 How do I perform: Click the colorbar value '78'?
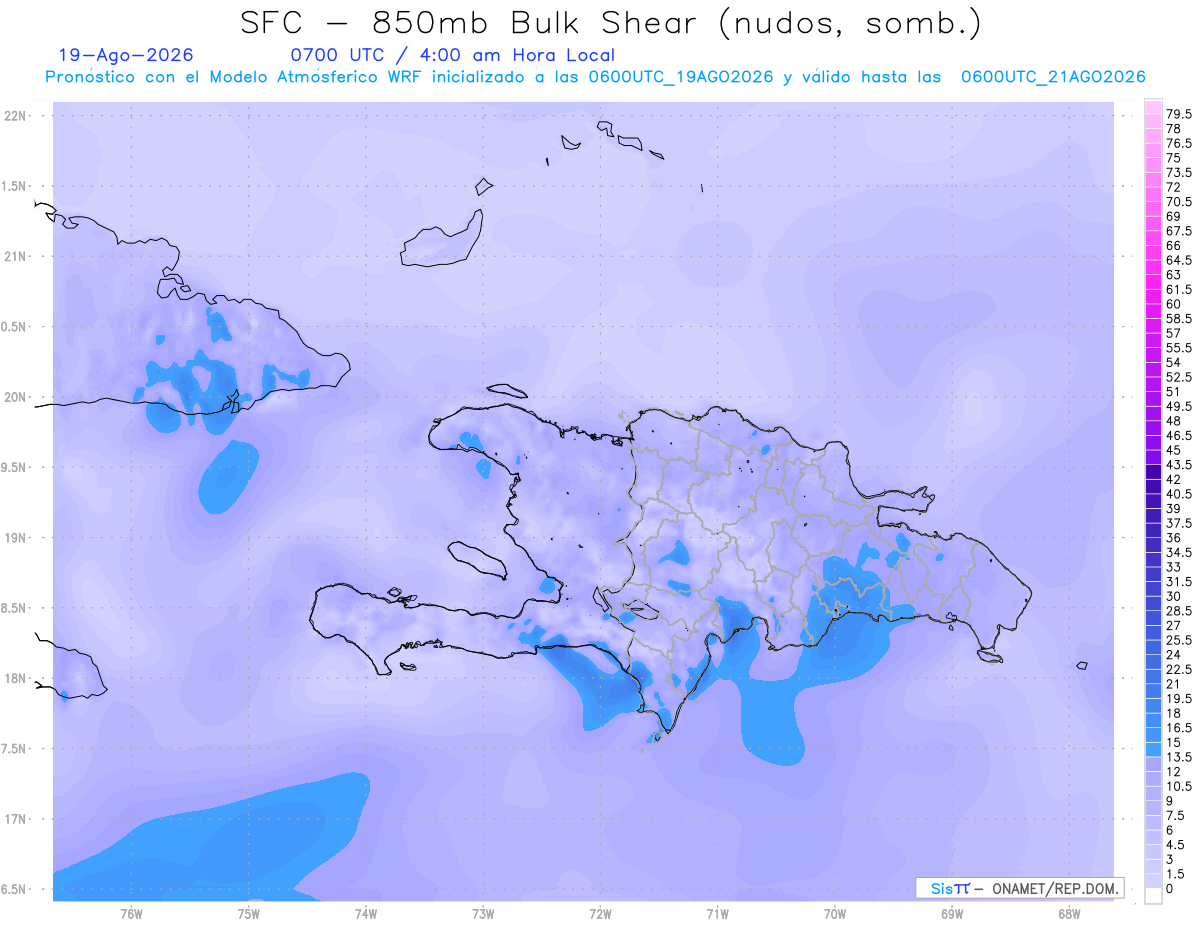(1174, 129)
